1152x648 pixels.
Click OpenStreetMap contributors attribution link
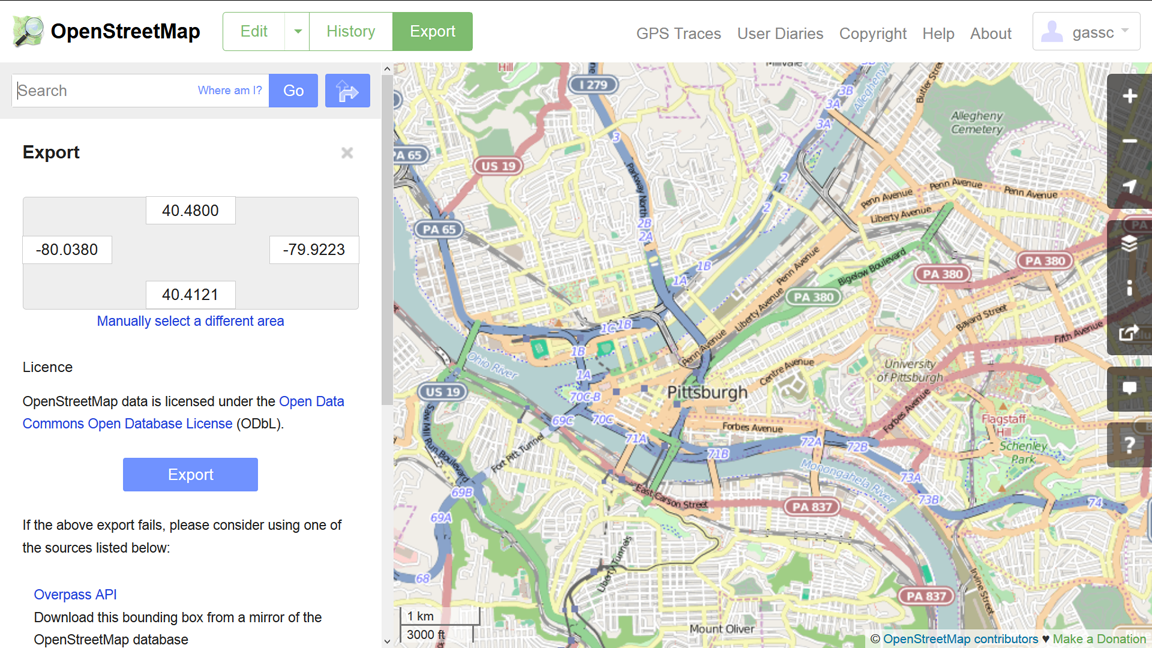960,639
